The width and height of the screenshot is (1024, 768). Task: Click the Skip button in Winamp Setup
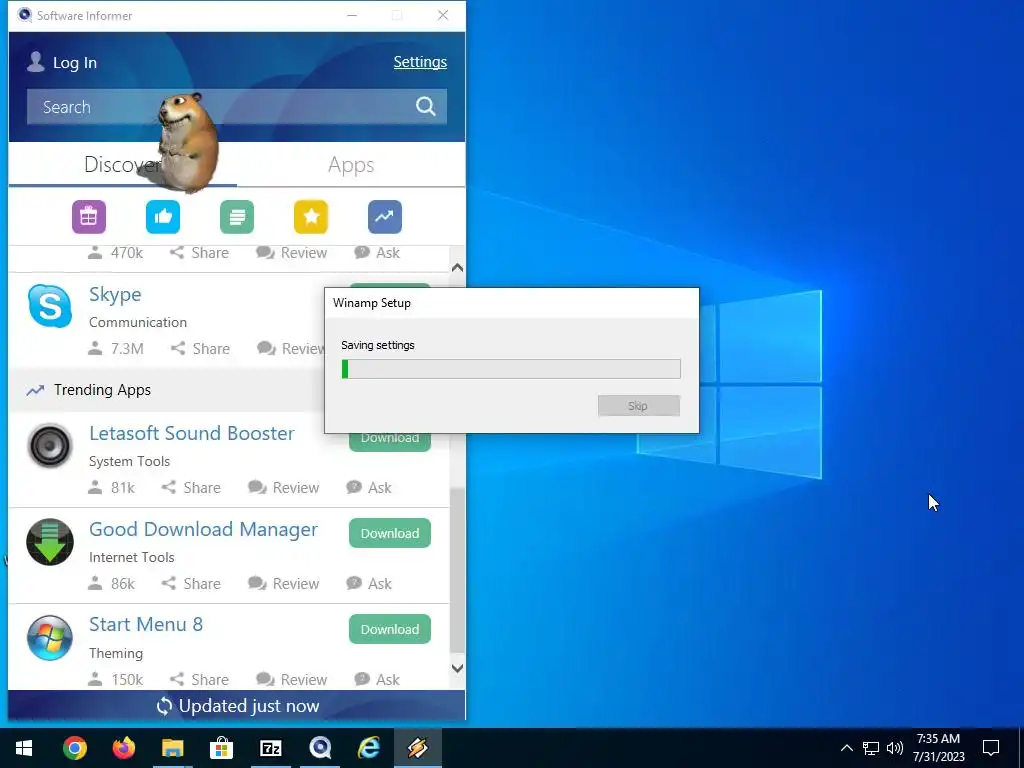coord(639,406)
